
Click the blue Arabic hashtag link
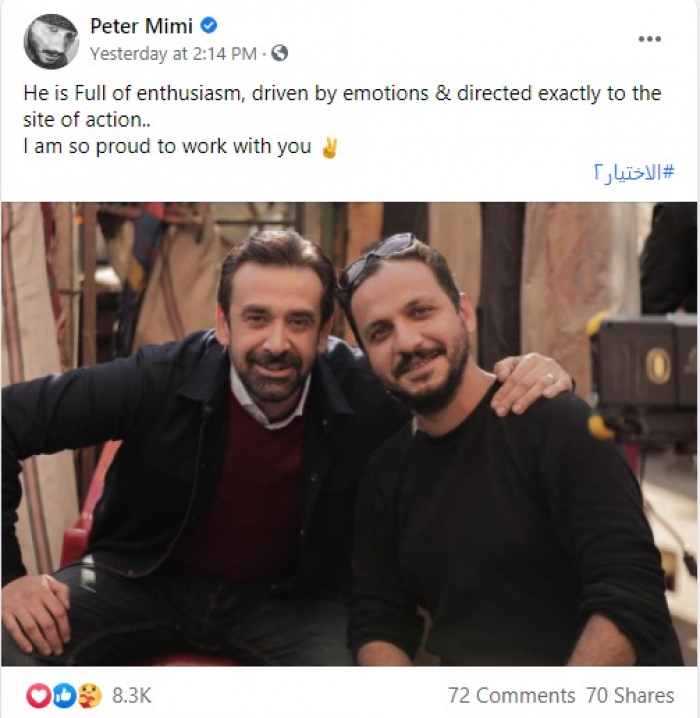pyautogui.click(x=636, y=173)
